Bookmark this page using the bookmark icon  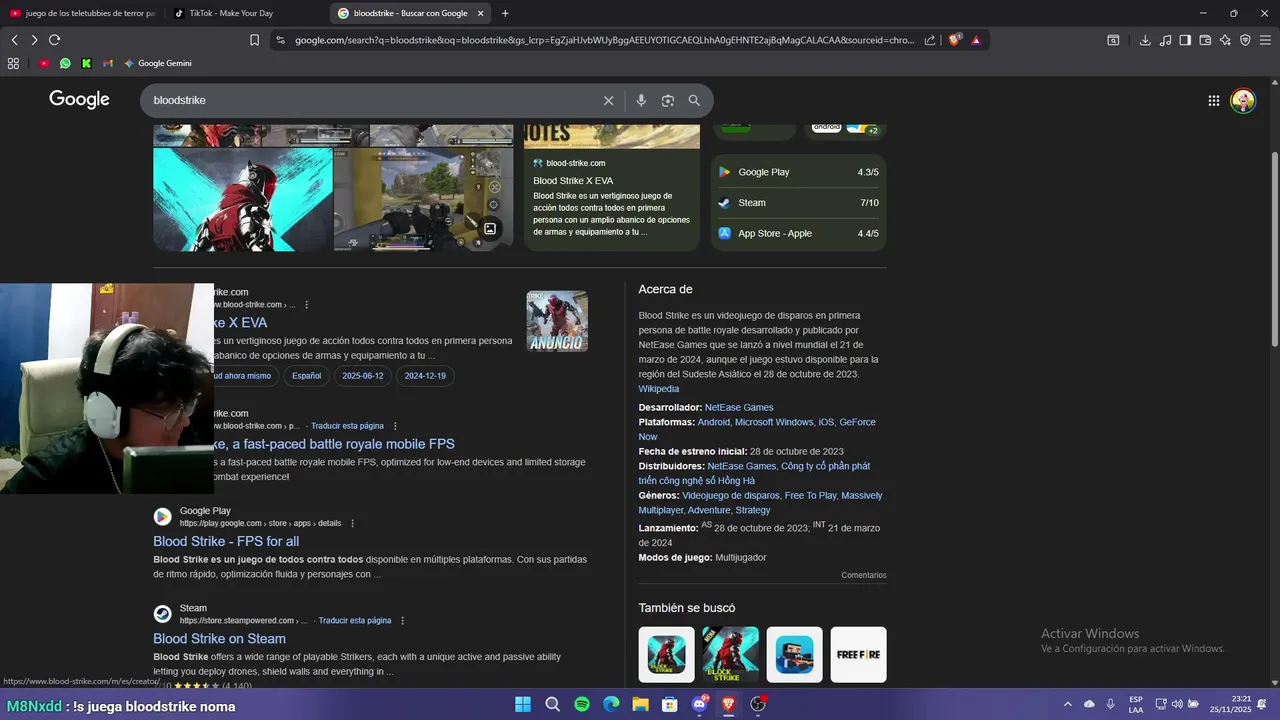pyautogui.click(x=254, y=40)
